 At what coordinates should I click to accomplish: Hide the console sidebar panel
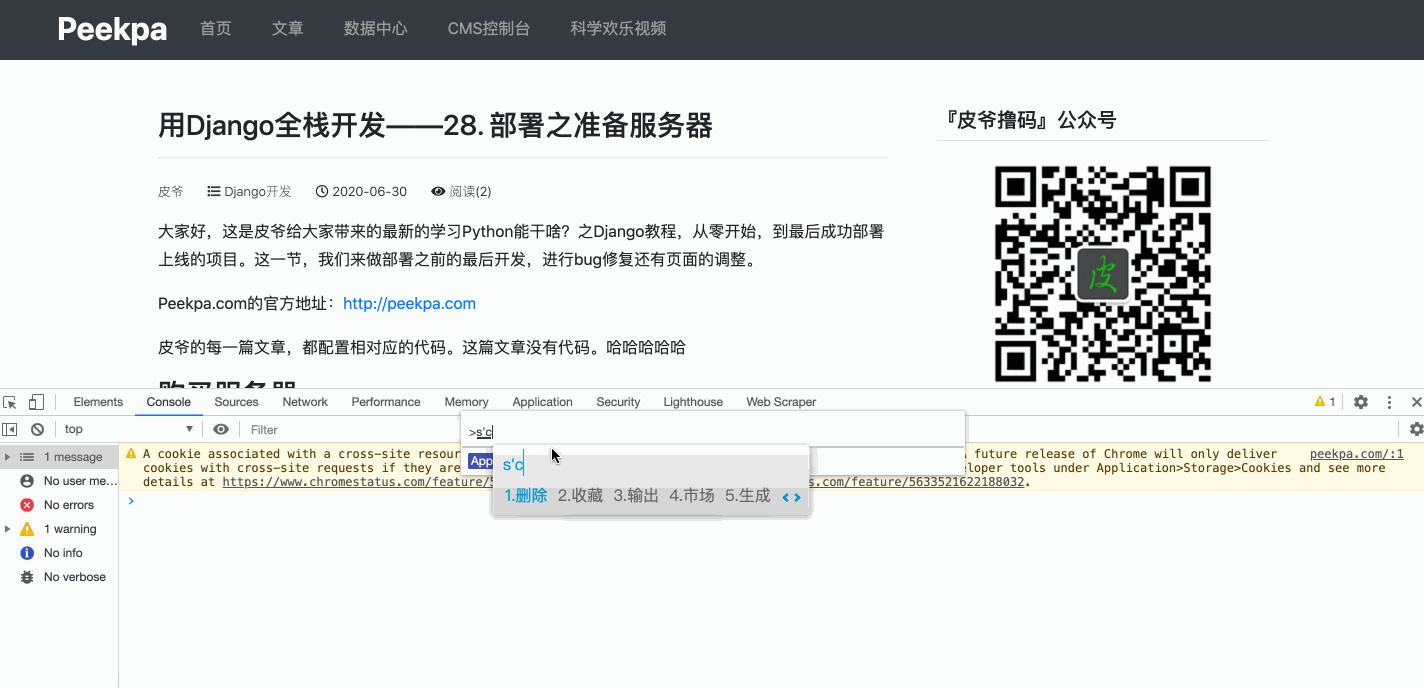[x=10, y=429]
